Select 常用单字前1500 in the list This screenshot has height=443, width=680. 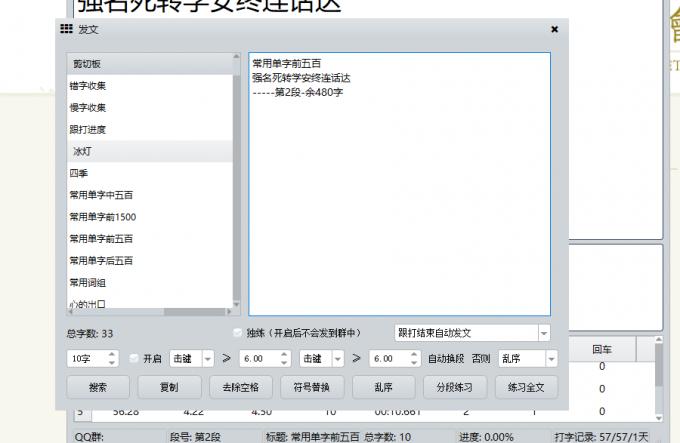[150, 217]
